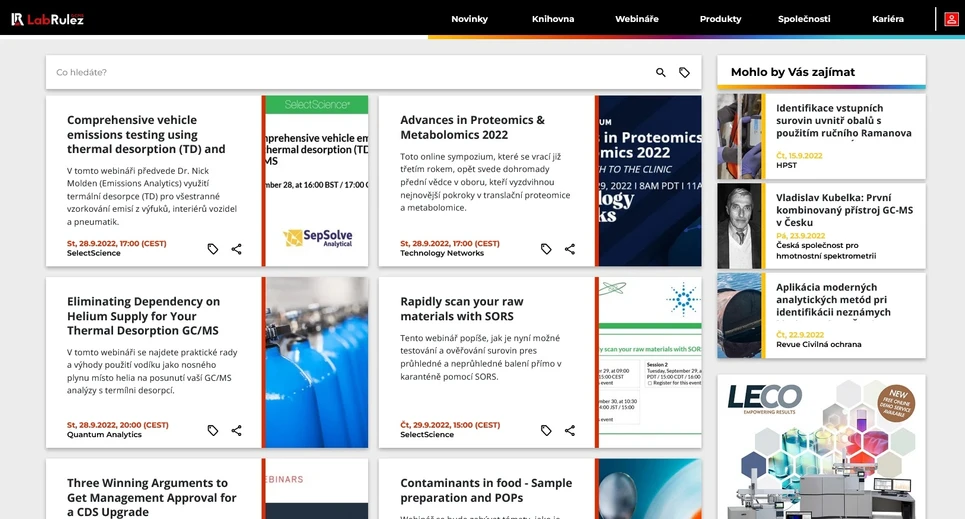Open the user account icon
Image resolution: width=965 pixels, height=519 pixels.
coord(951,19)
